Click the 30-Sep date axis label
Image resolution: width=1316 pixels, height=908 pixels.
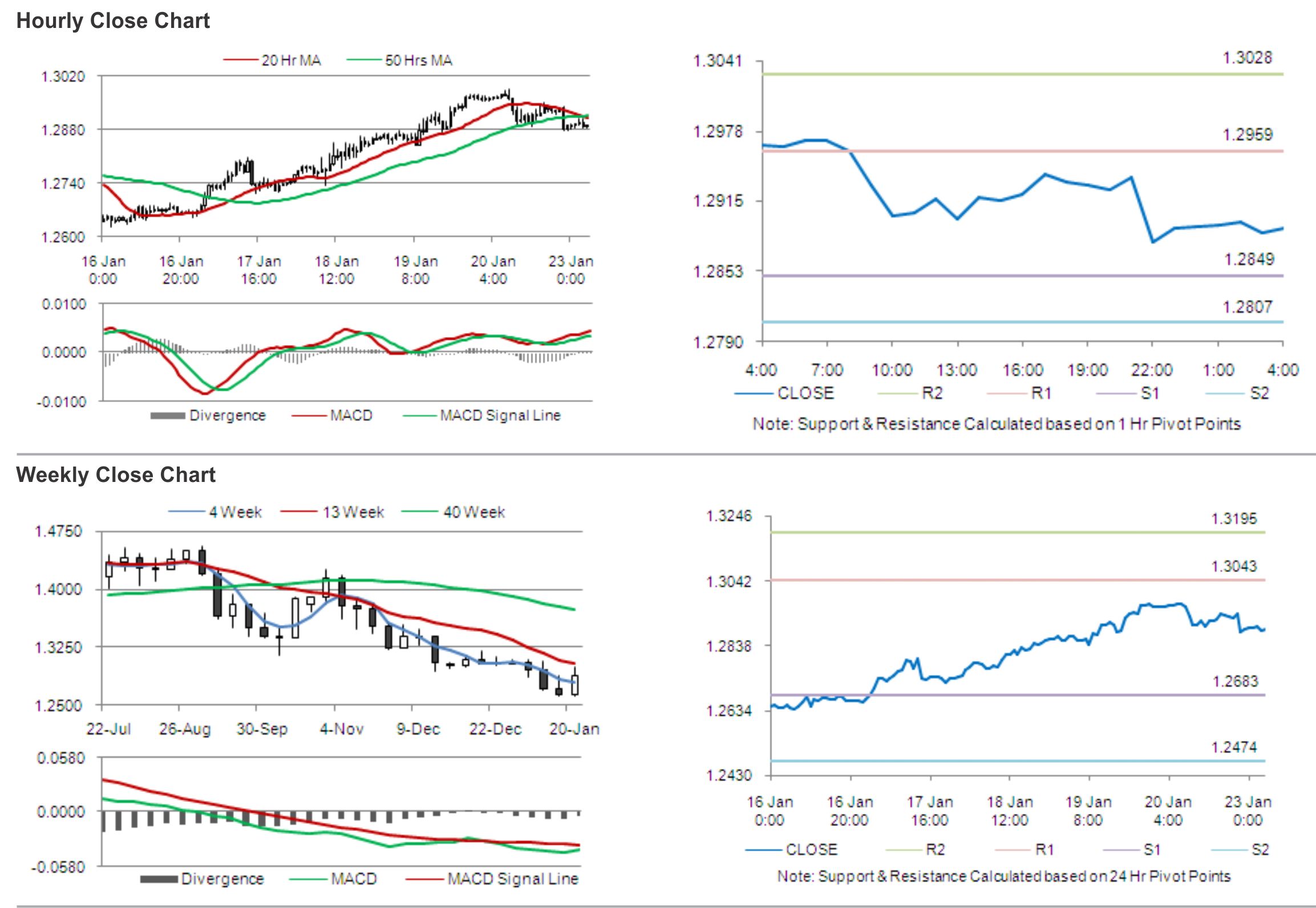click(262, 729)
